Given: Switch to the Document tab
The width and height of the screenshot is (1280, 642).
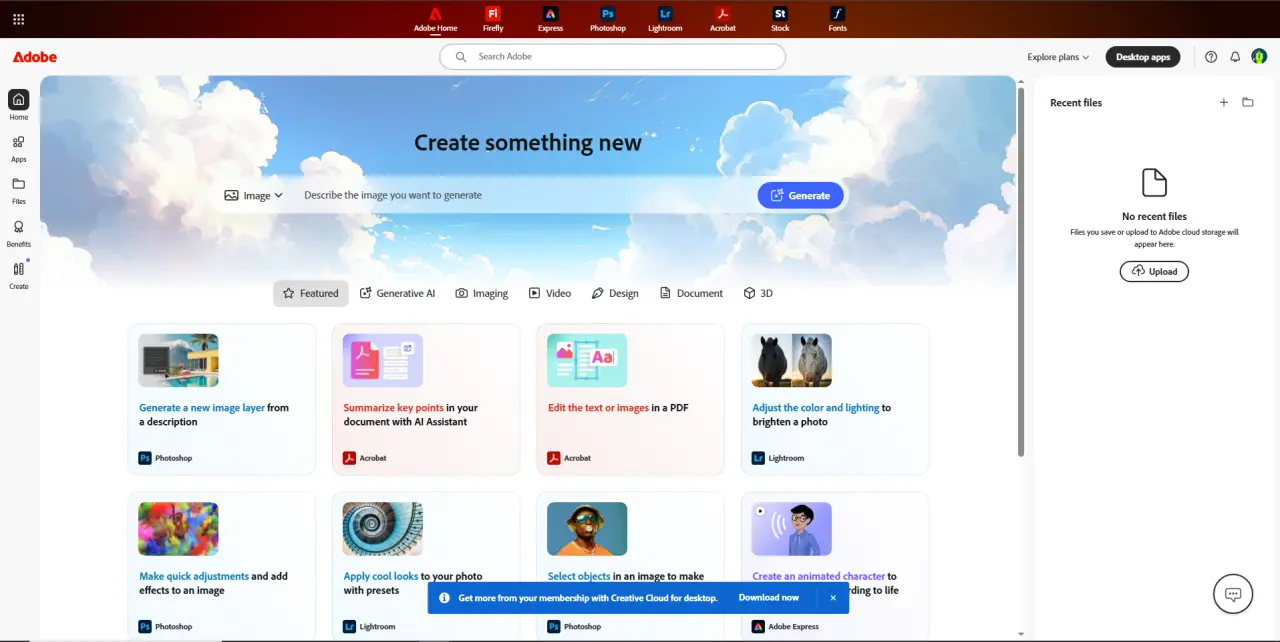Looking at the screenshot, I should (691, 293).
